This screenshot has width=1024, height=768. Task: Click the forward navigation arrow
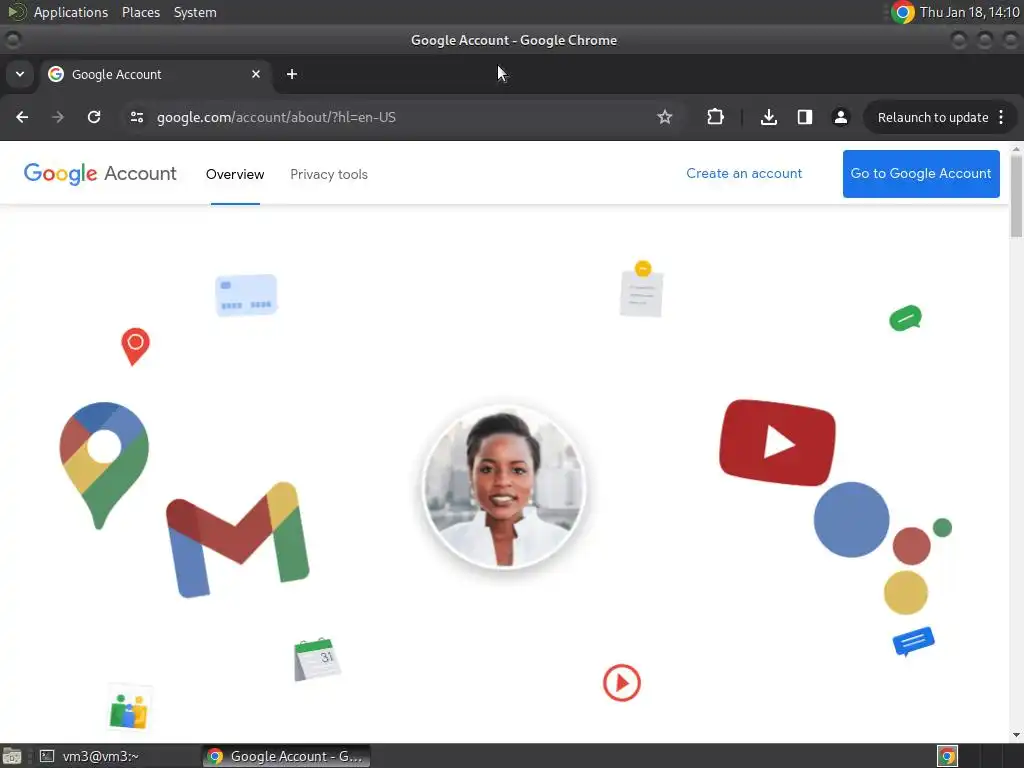tap(58, 117)
